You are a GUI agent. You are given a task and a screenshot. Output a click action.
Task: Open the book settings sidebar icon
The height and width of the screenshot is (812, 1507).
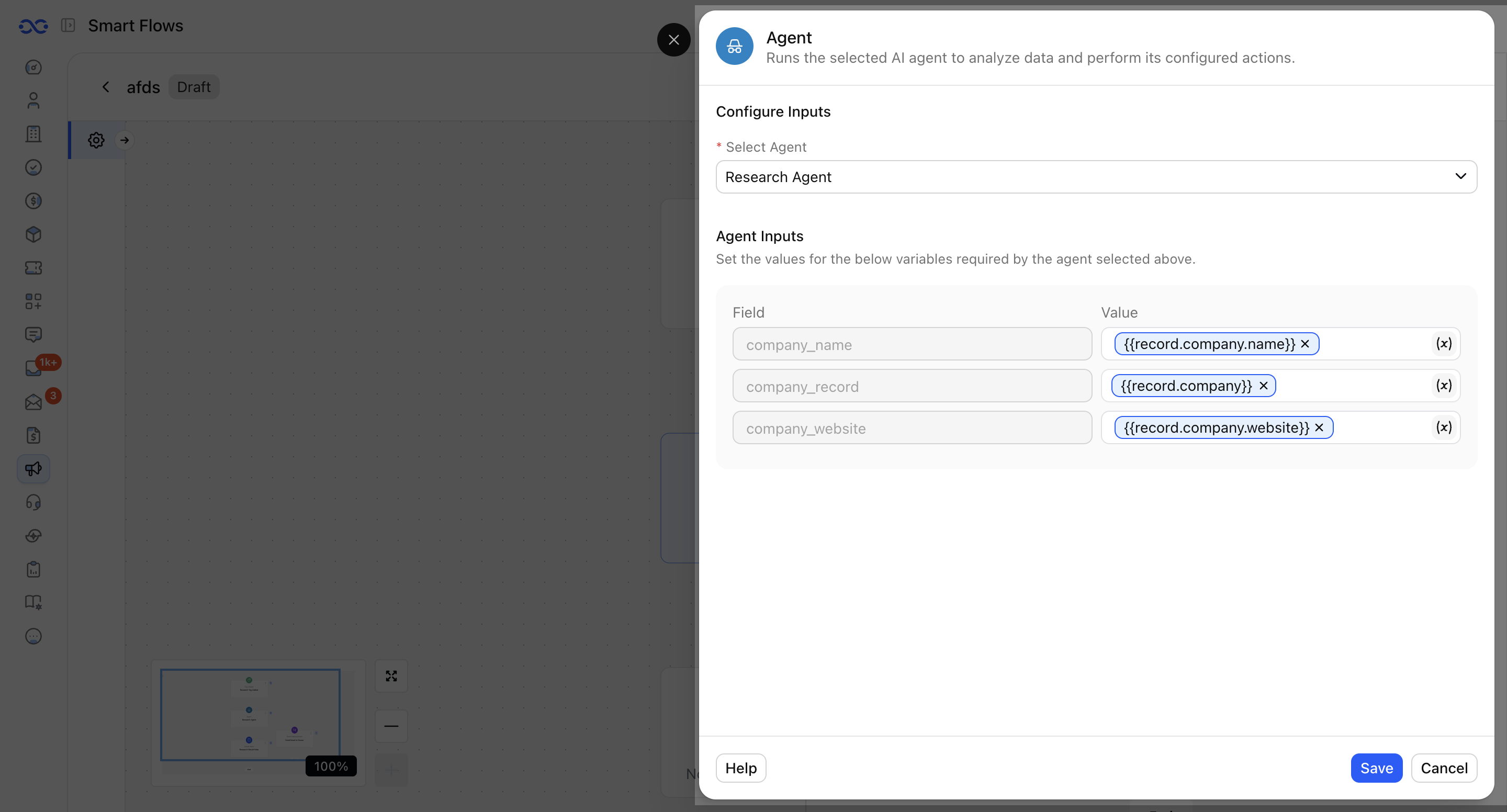pos(33,603)
